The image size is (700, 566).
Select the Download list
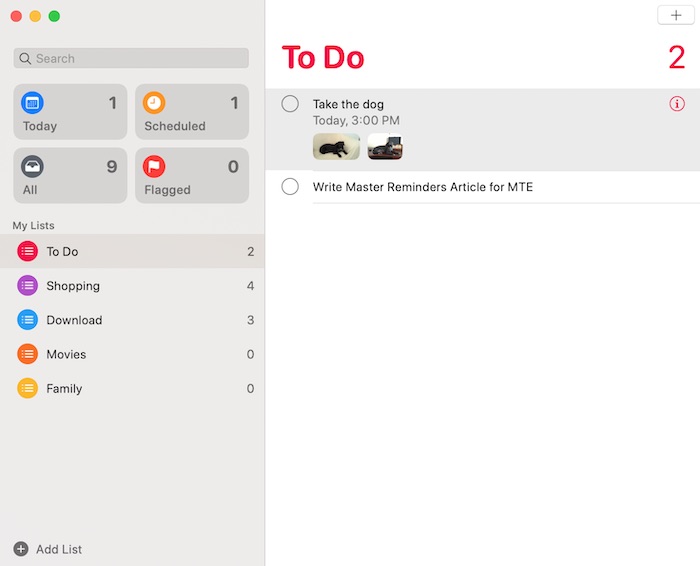coord(132,320)
